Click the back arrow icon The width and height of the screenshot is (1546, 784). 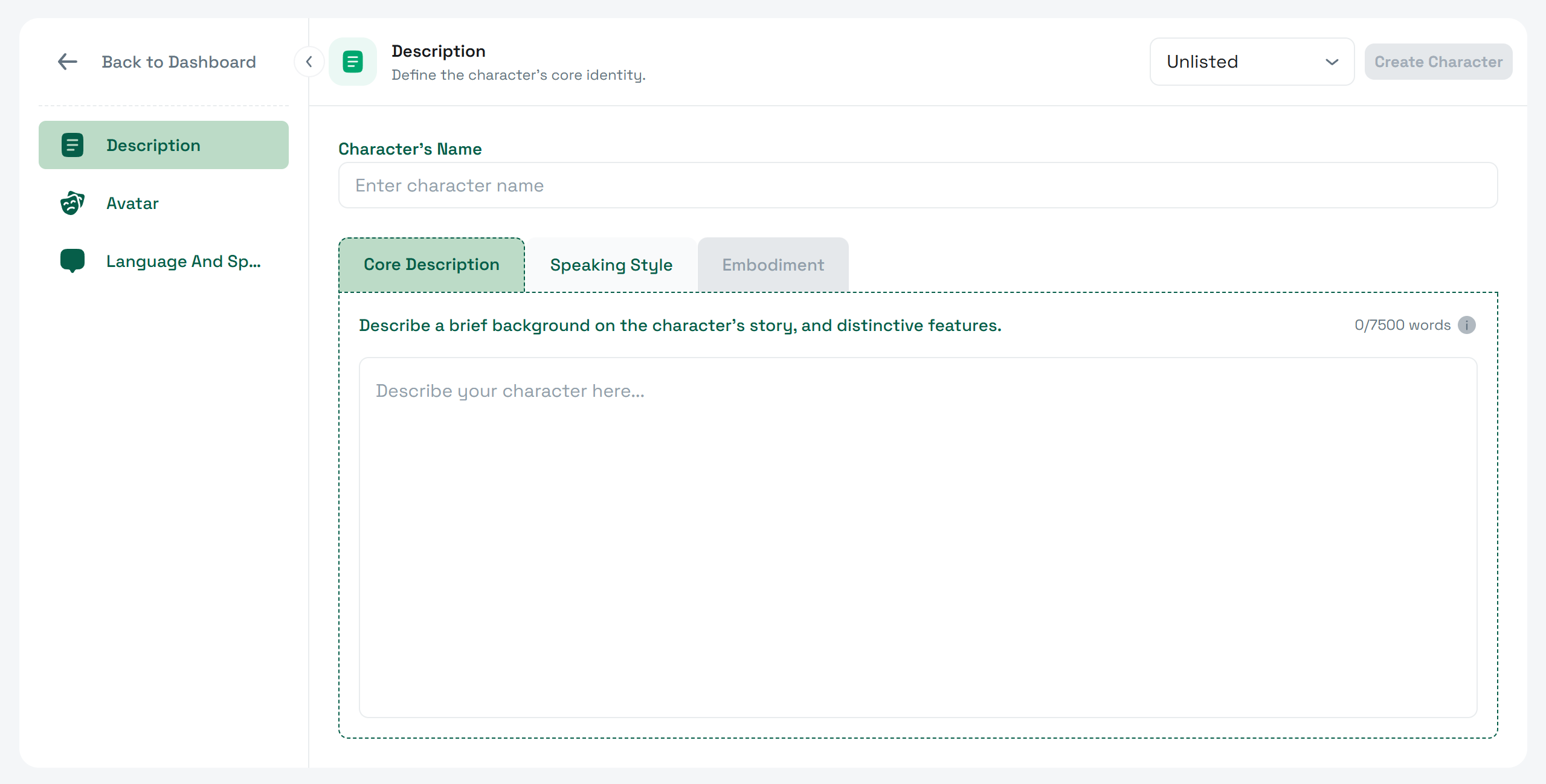click(x=67, y=62)
